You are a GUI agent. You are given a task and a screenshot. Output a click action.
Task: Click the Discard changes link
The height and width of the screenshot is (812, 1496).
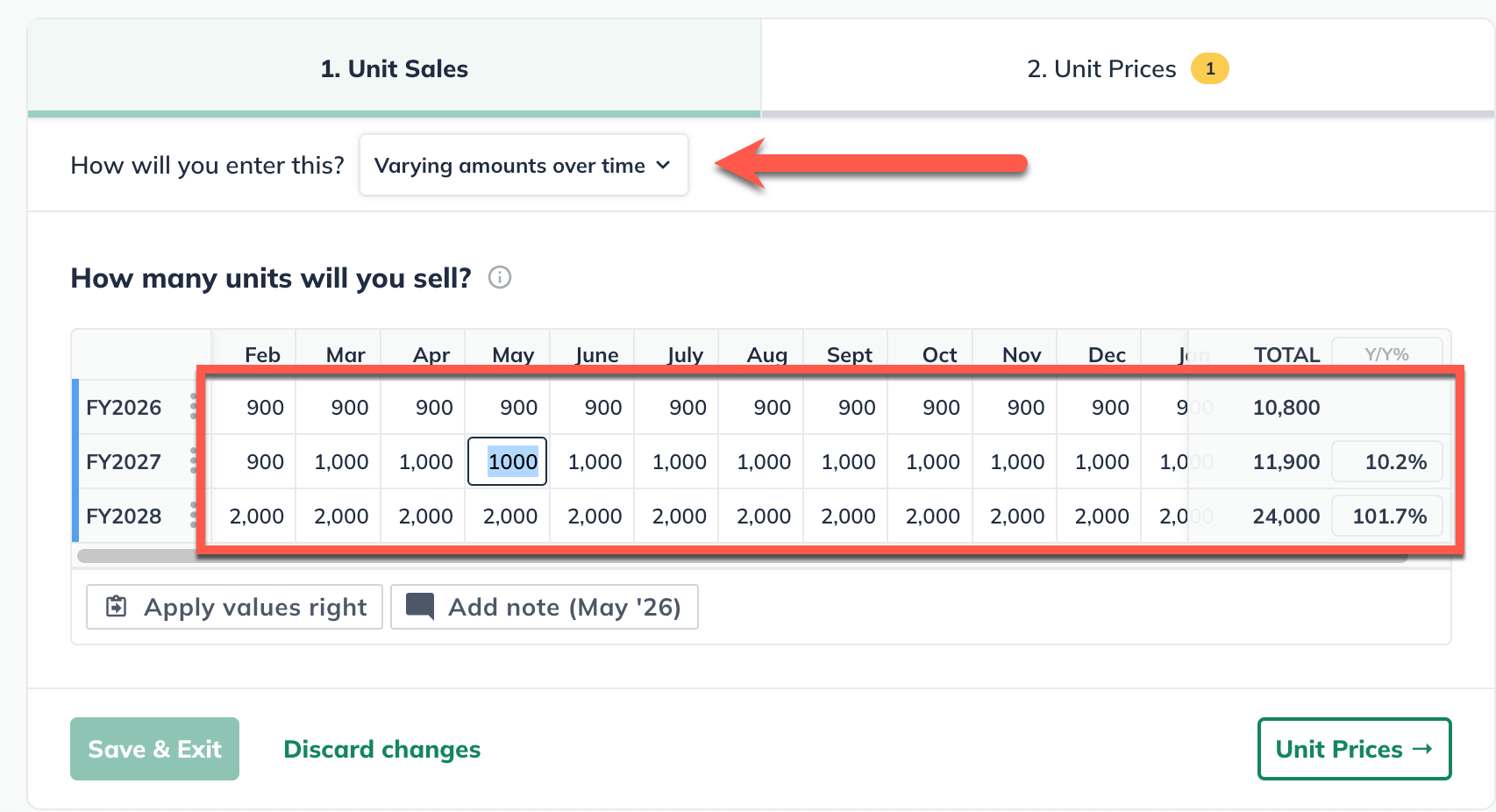[381, 749]
